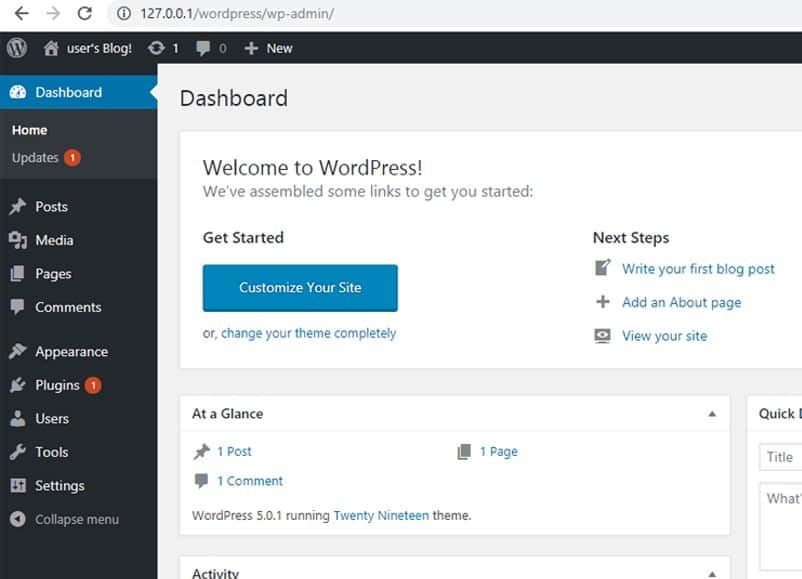Viewport: 802px width, 579px height.
Task: Open the Plugins menu
Action: [57, 385]
